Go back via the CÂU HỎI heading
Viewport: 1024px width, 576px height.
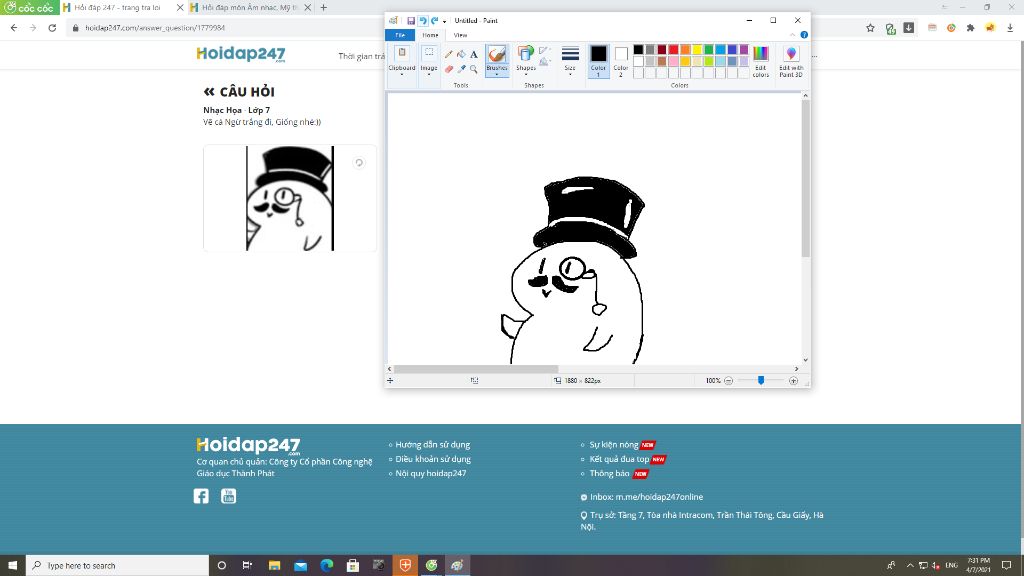point(239,91)
